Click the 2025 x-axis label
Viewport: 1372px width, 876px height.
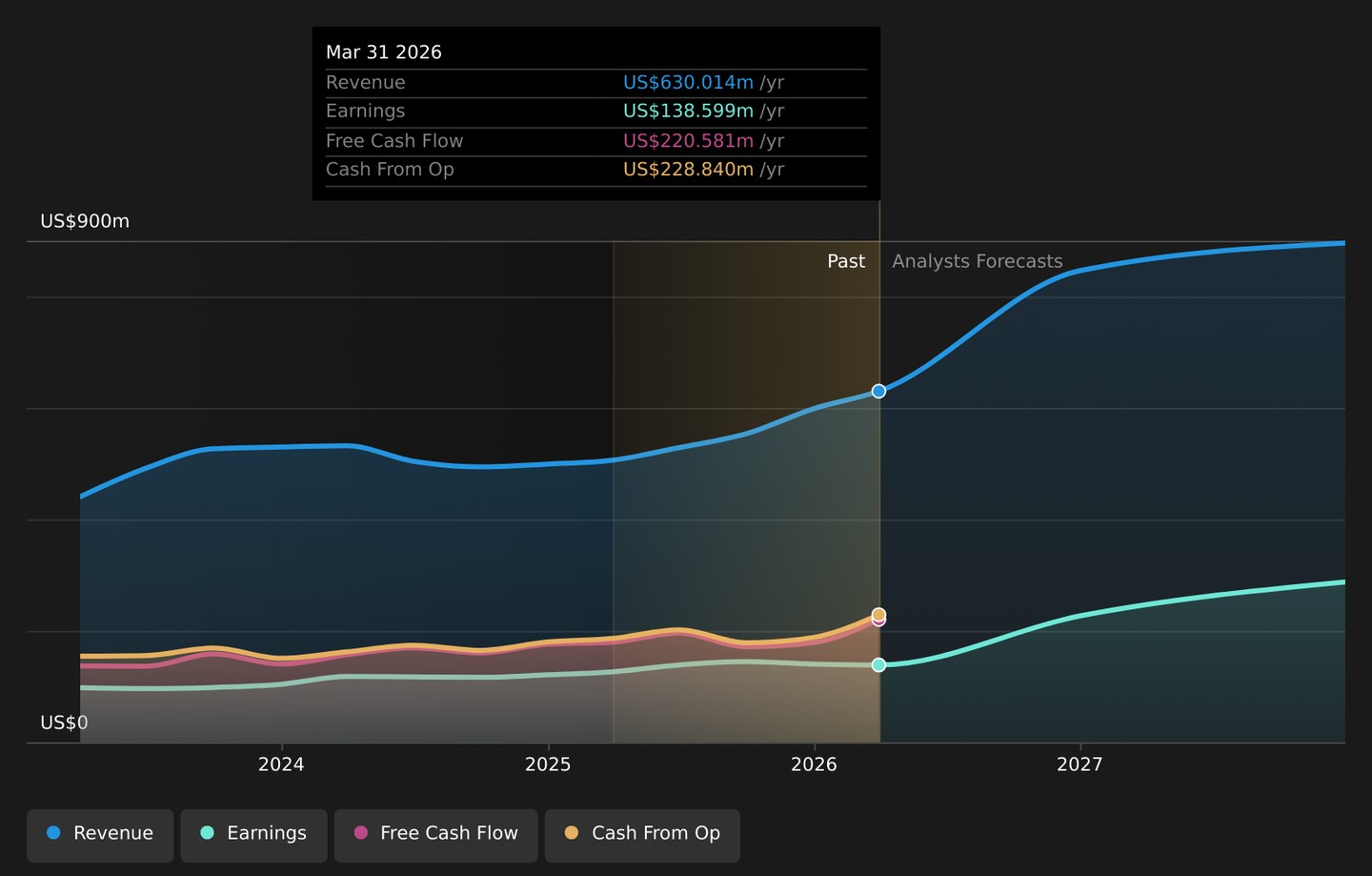pos(548,764)
